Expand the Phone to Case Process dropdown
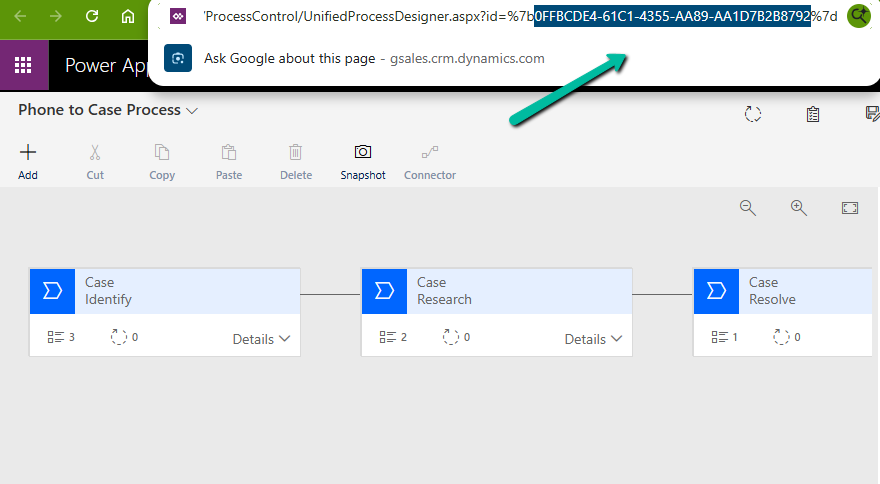This screenshot has height=484, width=880. coord(192,111)
